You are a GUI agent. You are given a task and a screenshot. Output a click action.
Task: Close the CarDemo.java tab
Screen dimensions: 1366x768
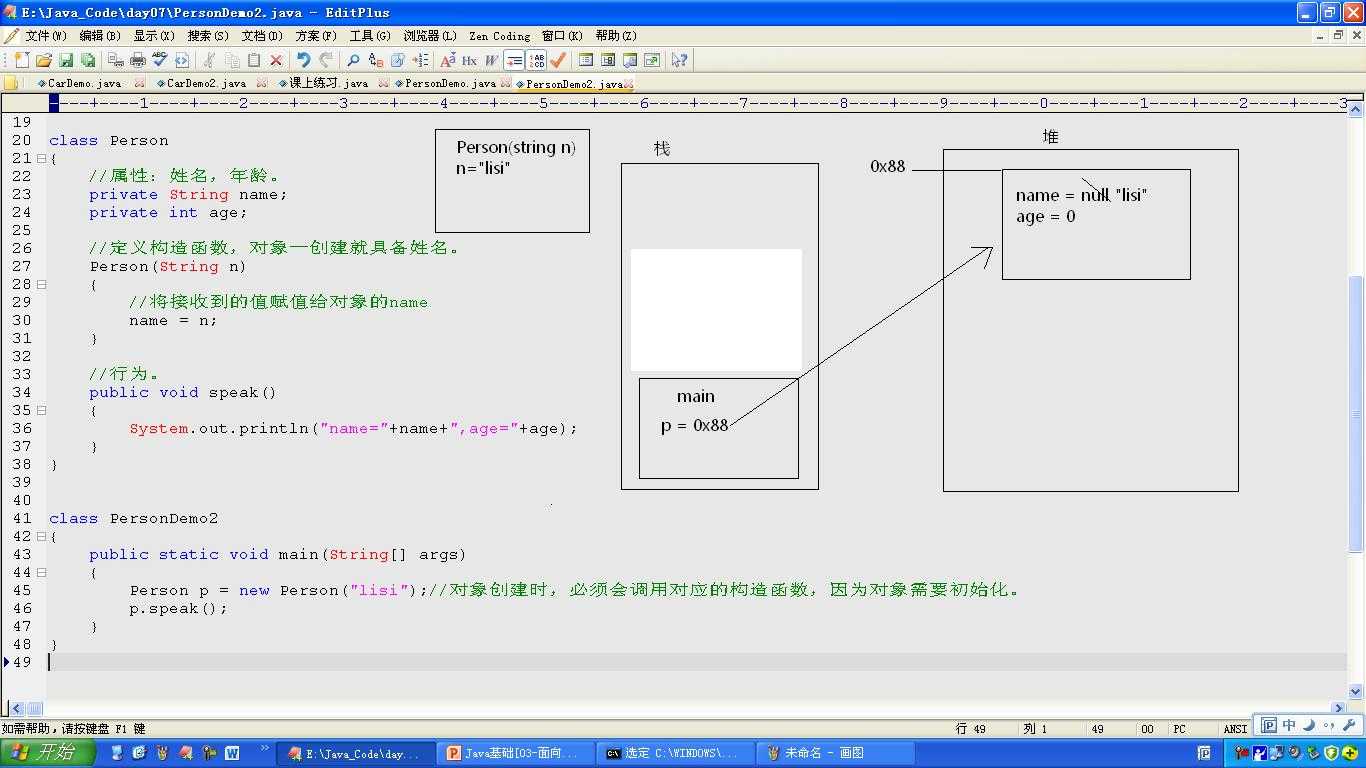pos(139,84)
